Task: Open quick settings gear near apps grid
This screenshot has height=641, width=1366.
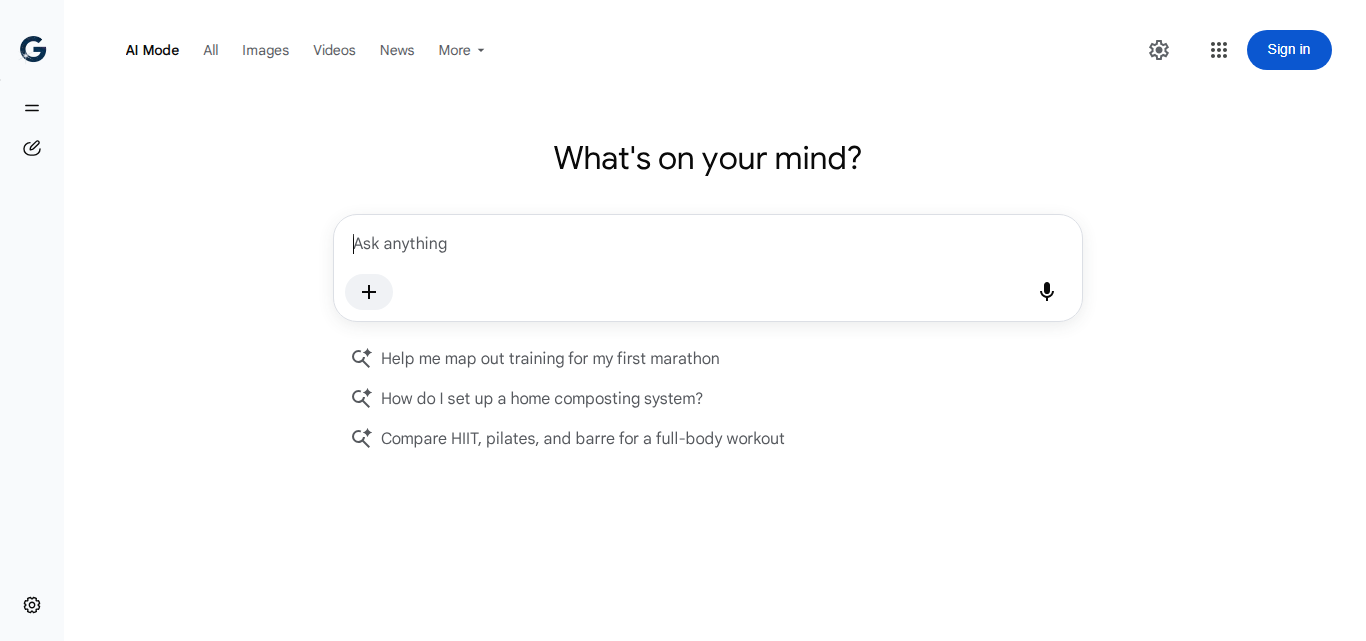Action: click(x=1159, y=50)
